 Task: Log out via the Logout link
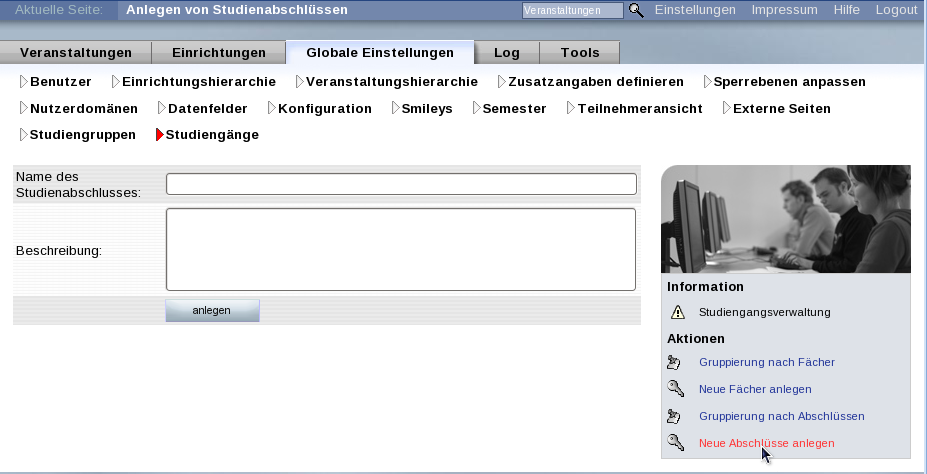(x=895, y=10)
